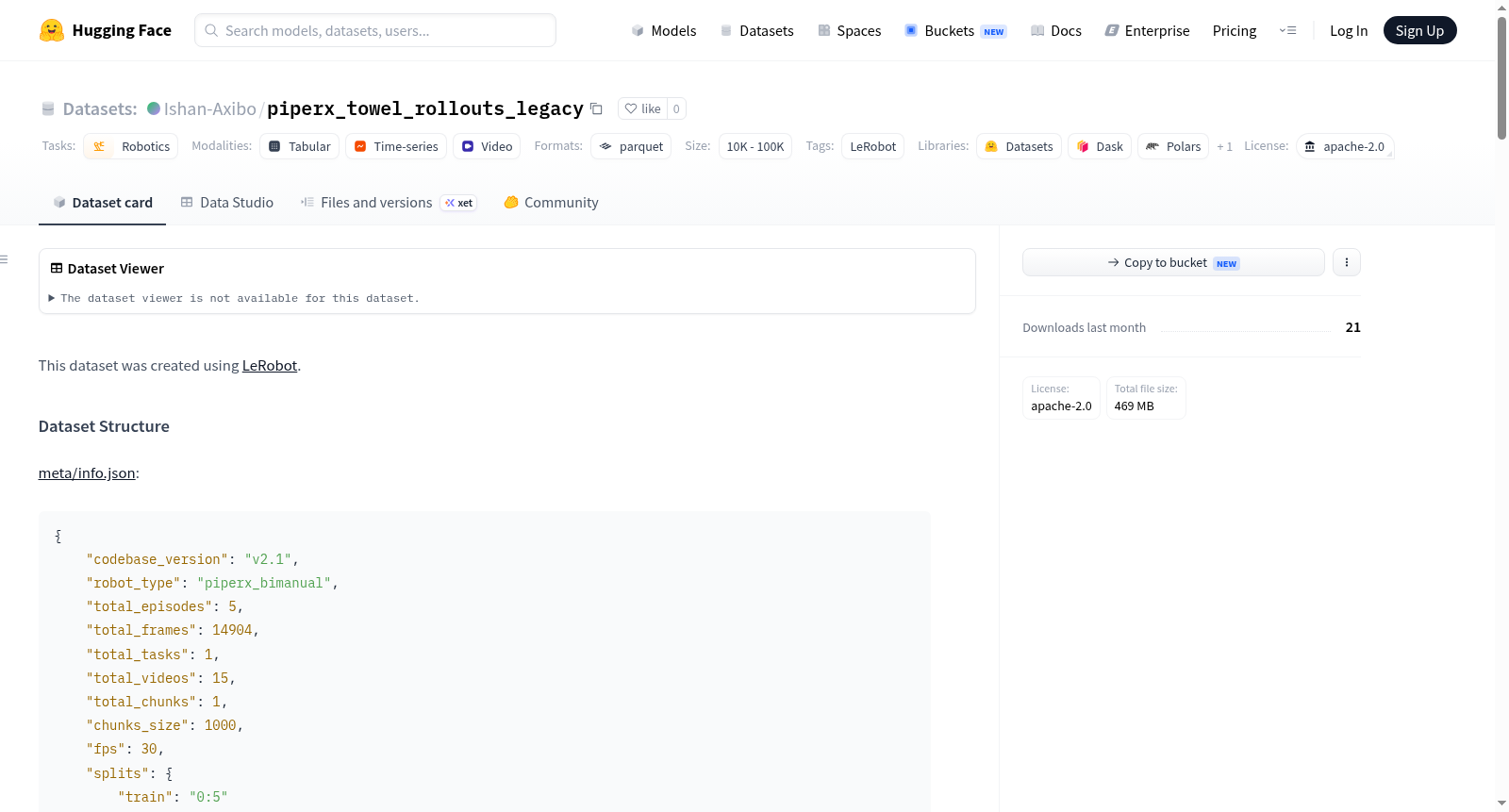Click the "chunks_size" 1000 line
Image resolution: width=1509 pixels, height=812 pixels.
point(165,725)
